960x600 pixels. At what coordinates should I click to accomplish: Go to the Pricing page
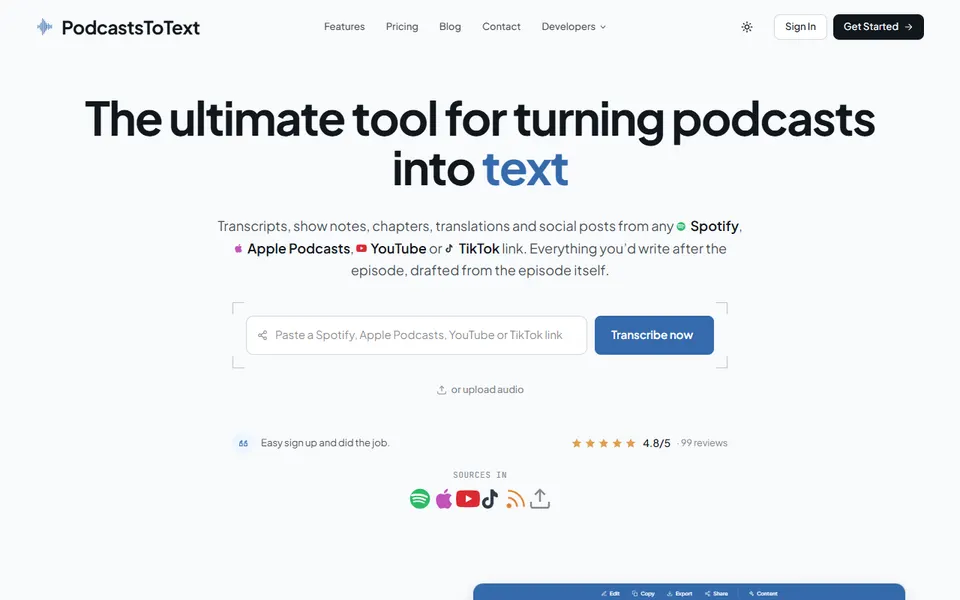tap(402, 27)
